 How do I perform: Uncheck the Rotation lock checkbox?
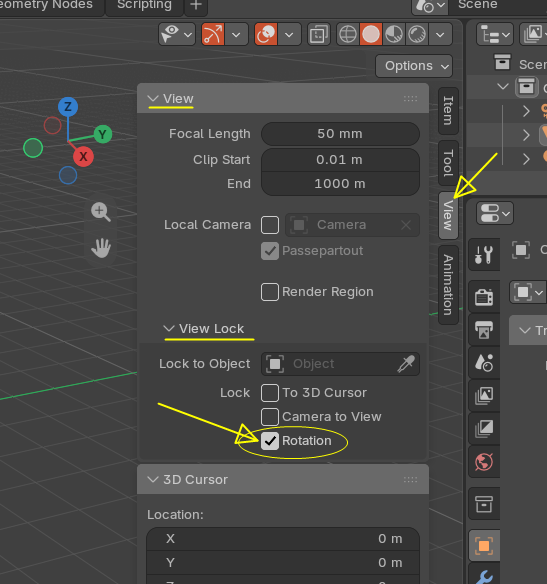270,441
